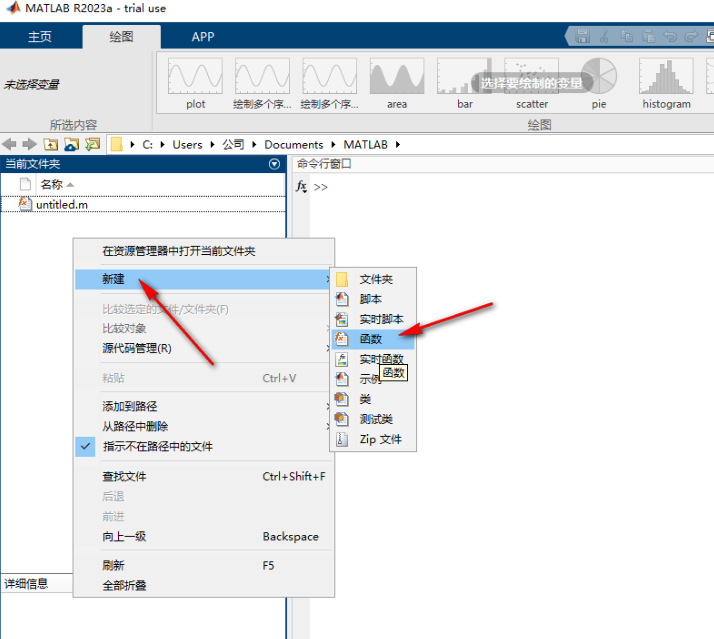Click the fx function browser icon
The image size is (714, 639).
click(x=301, y=187)
